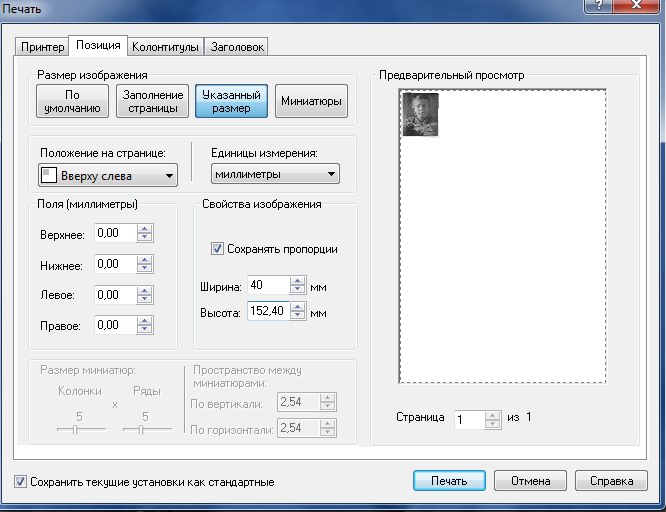Click the position icon in Вверху слева box
Image resolution: width=666 pixels, height=512 pixels.
(x=49, y=175)
